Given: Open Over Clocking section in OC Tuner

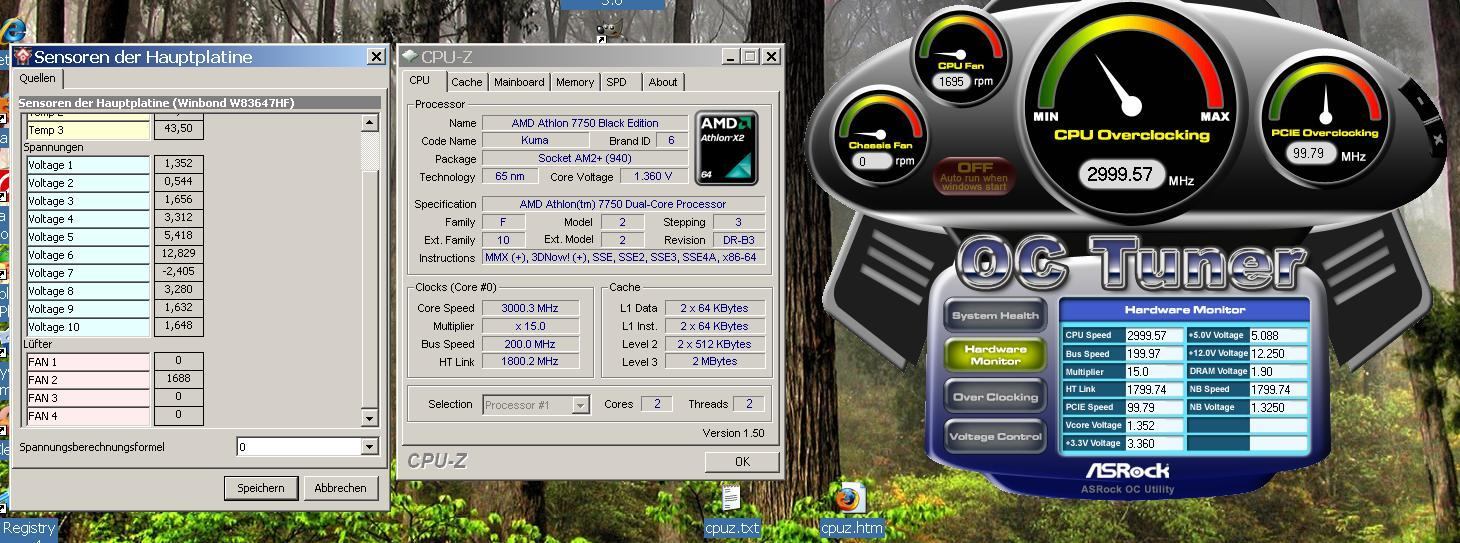Looking at the screenshot, I should coord(995,397).
